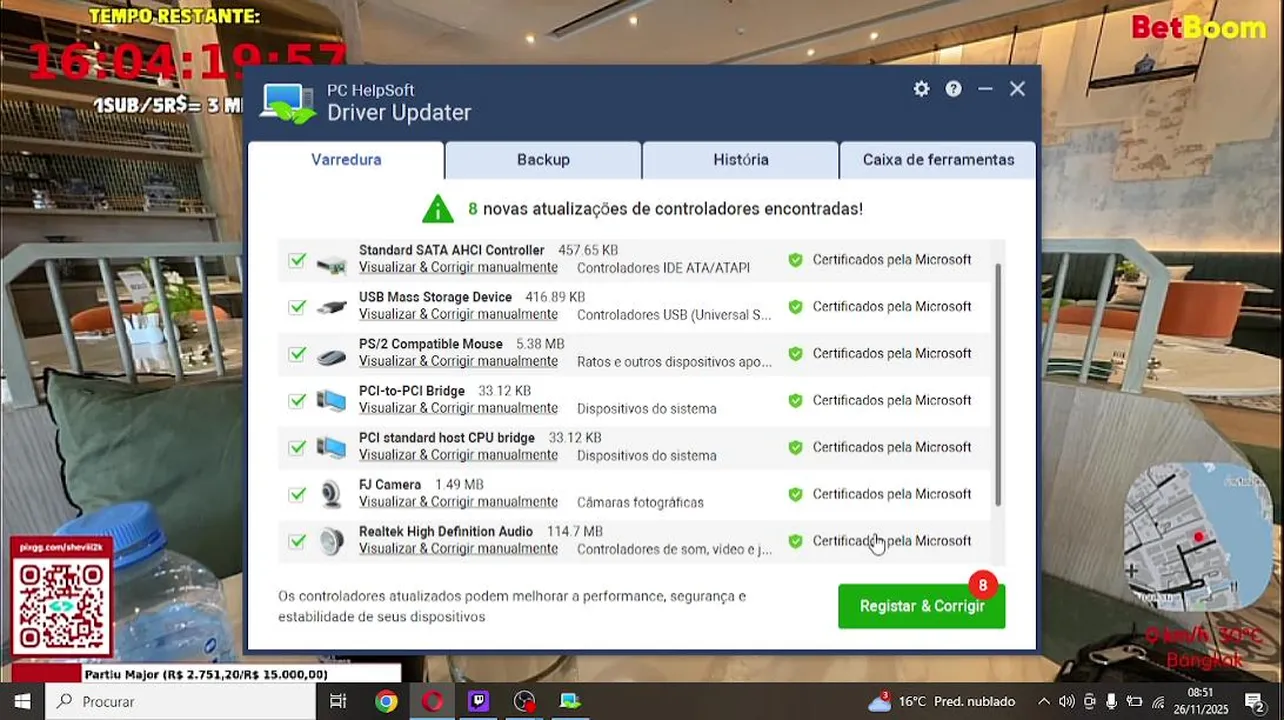Switch to the Backup tab
Screen dimensions: 1284x720
coord(543,160)
